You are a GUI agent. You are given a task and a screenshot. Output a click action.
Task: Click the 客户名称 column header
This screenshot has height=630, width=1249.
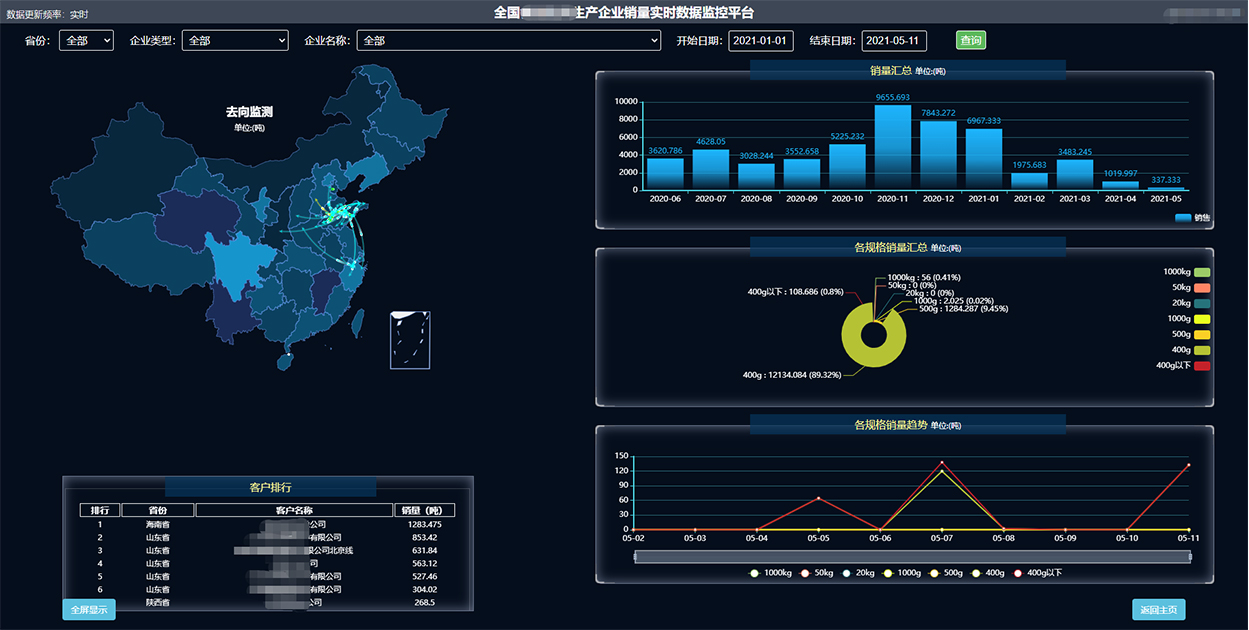point(294,510)
